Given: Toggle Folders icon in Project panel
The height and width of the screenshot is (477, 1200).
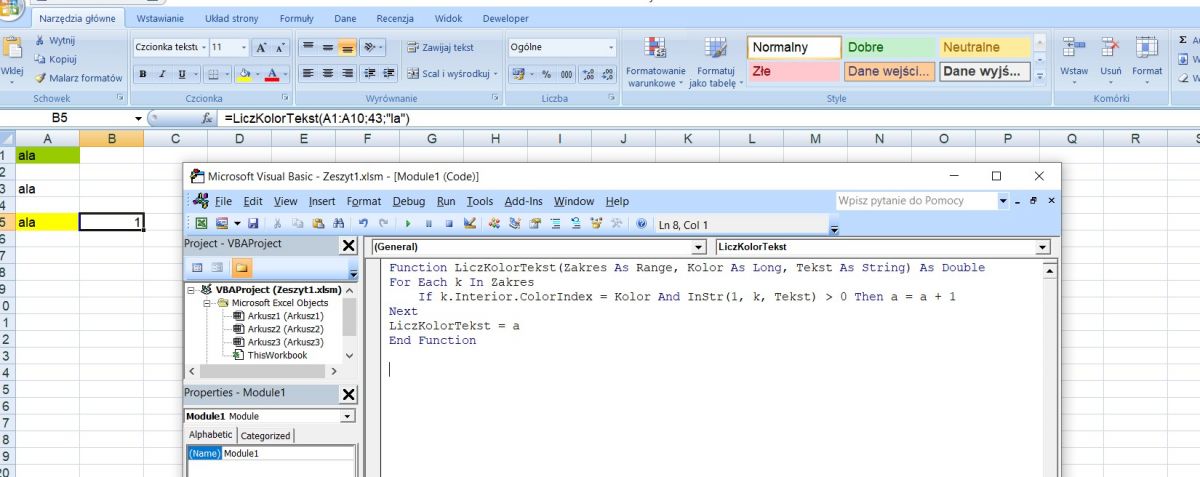Looking at the screenshot, I should click(241, 268).
